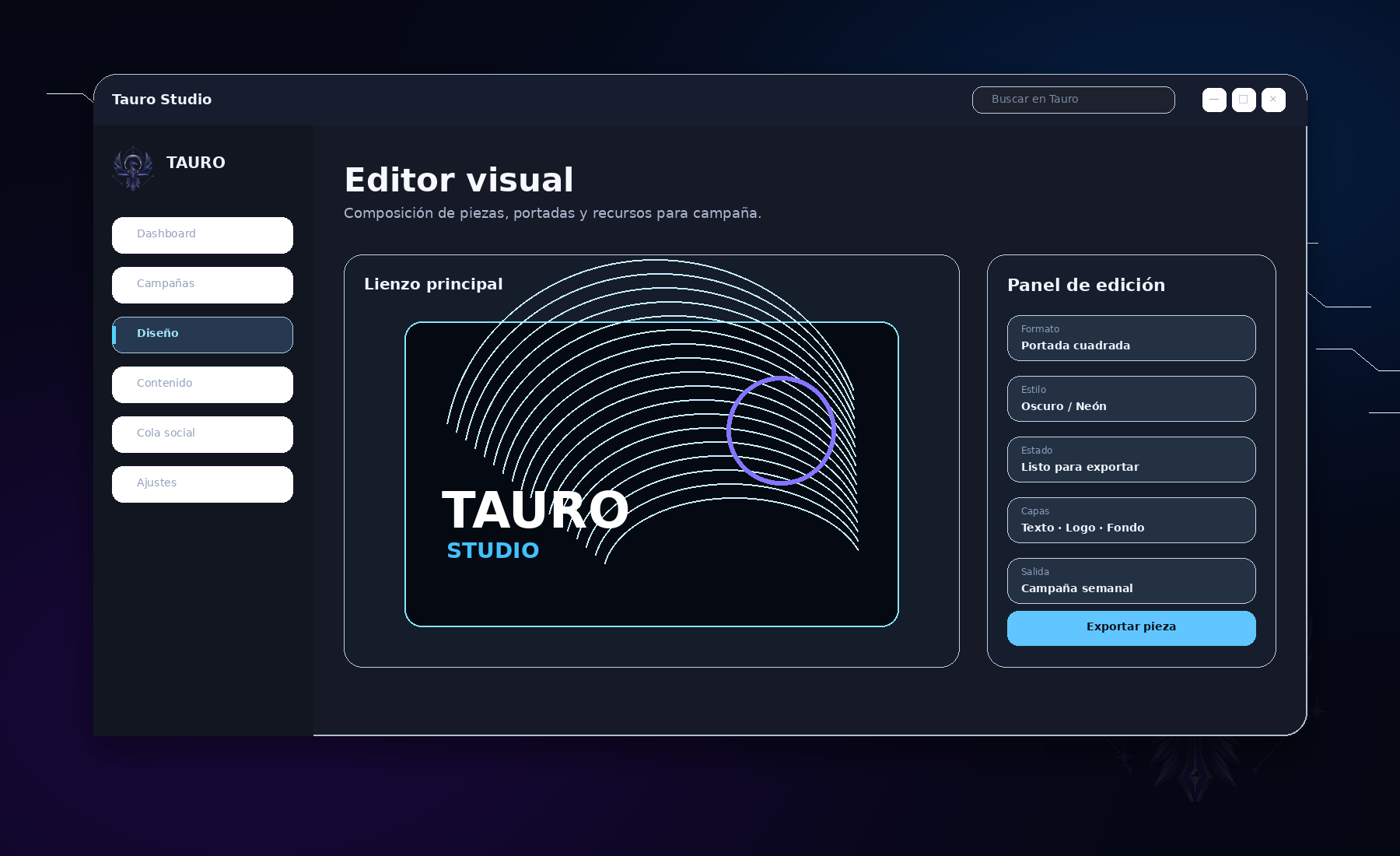Click the Tauro Studio window title
Screen dimensions: 1400x856
coord(162,100)
